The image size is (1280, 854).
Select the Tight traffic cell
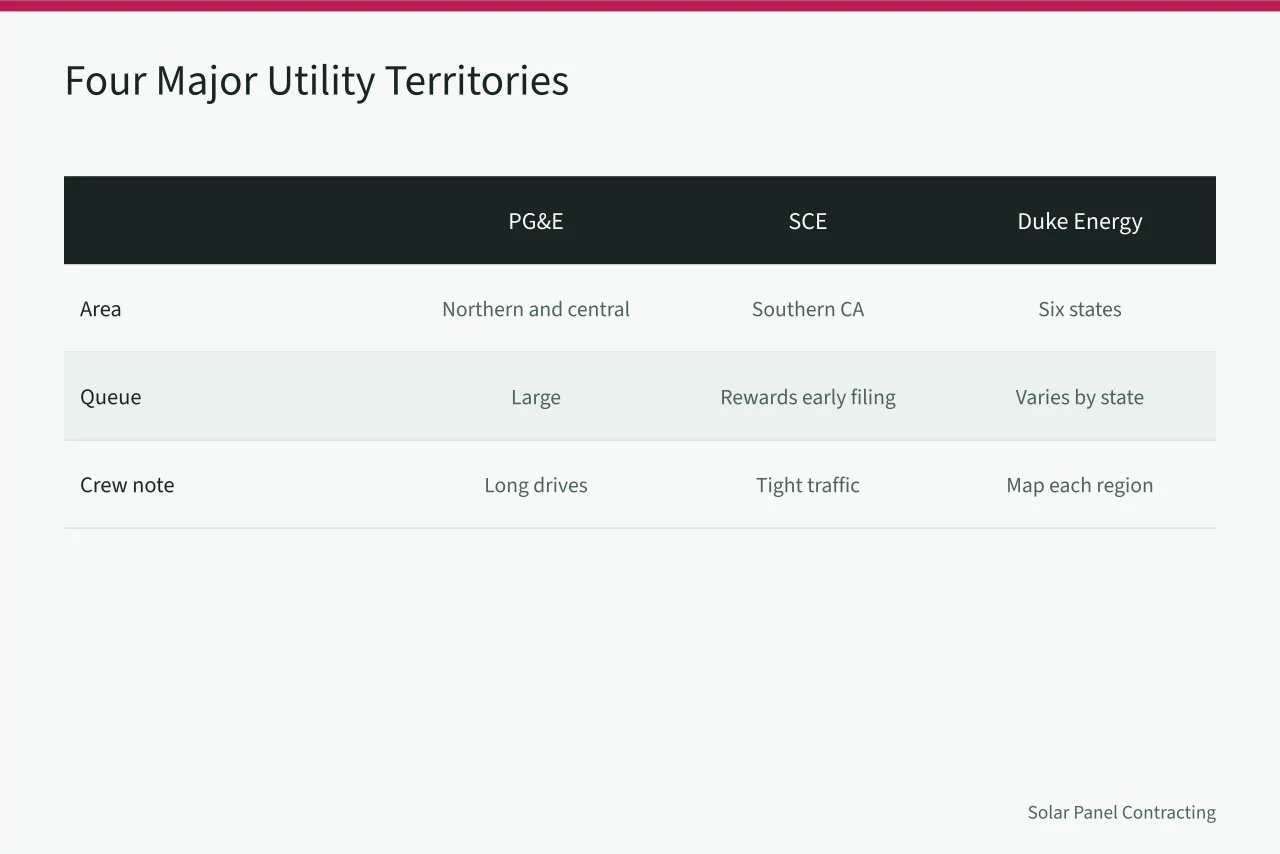[808, 486]
